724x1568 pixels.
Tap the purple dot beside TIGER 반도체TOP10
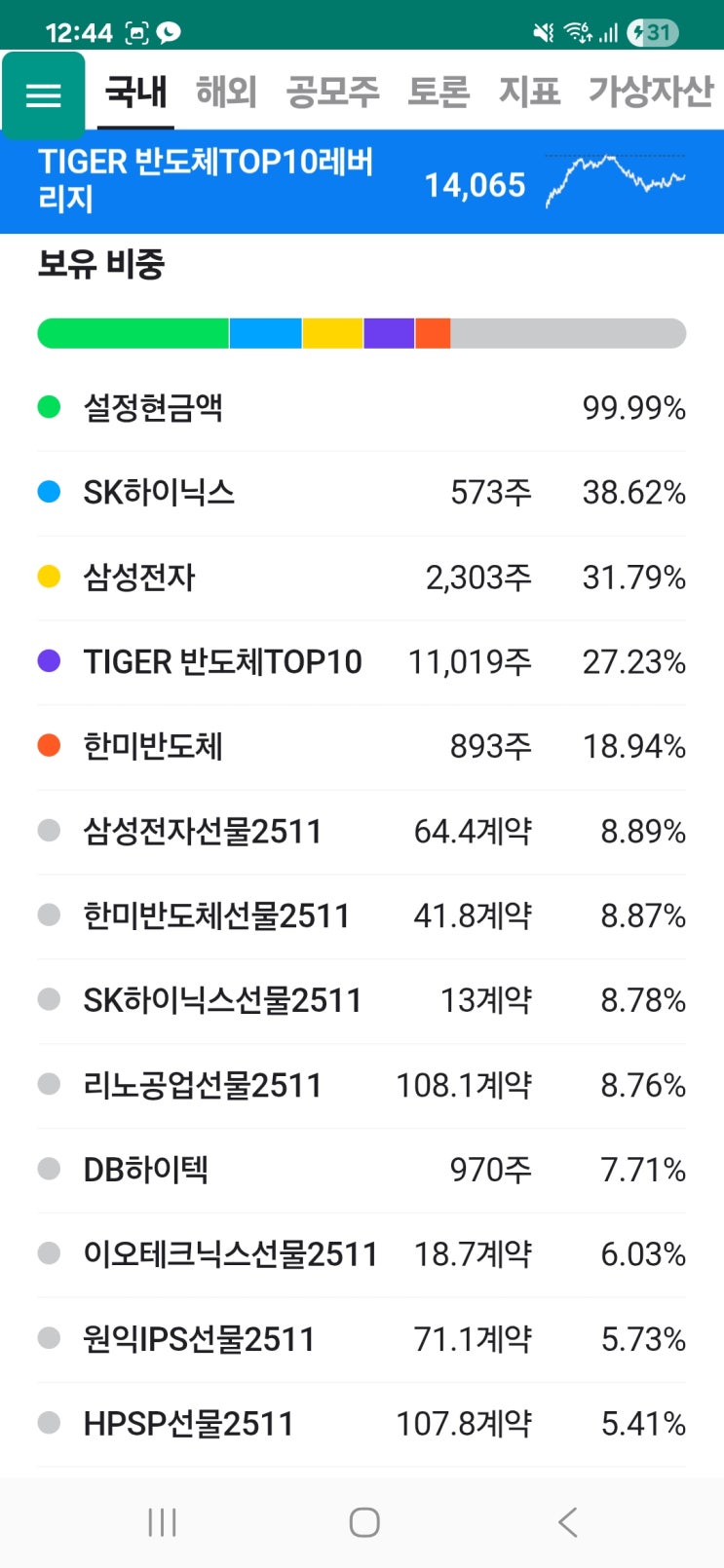tap(47, 661)
